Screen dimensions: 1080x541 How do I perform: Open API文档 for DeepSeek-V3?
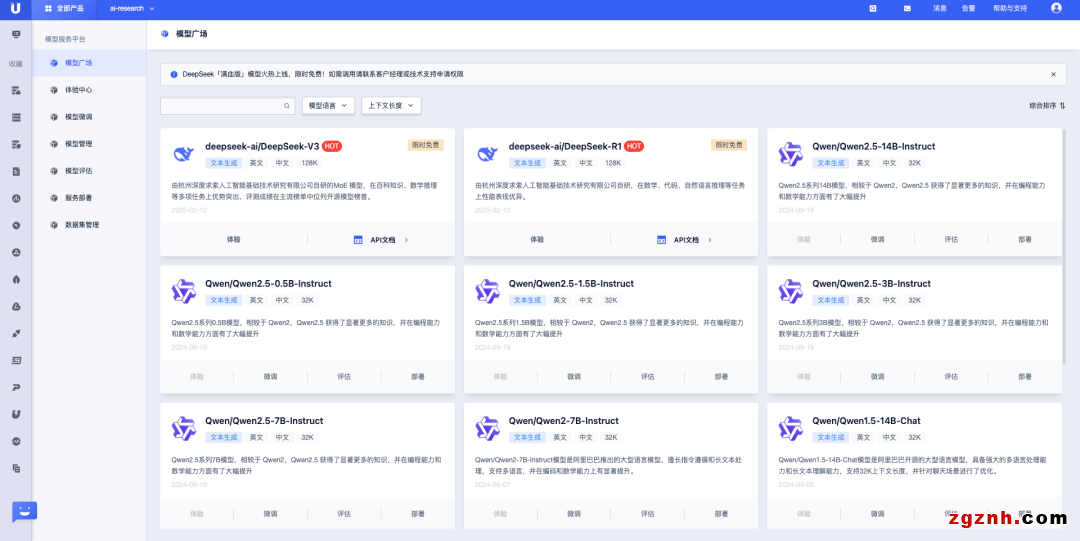(381, 240)
